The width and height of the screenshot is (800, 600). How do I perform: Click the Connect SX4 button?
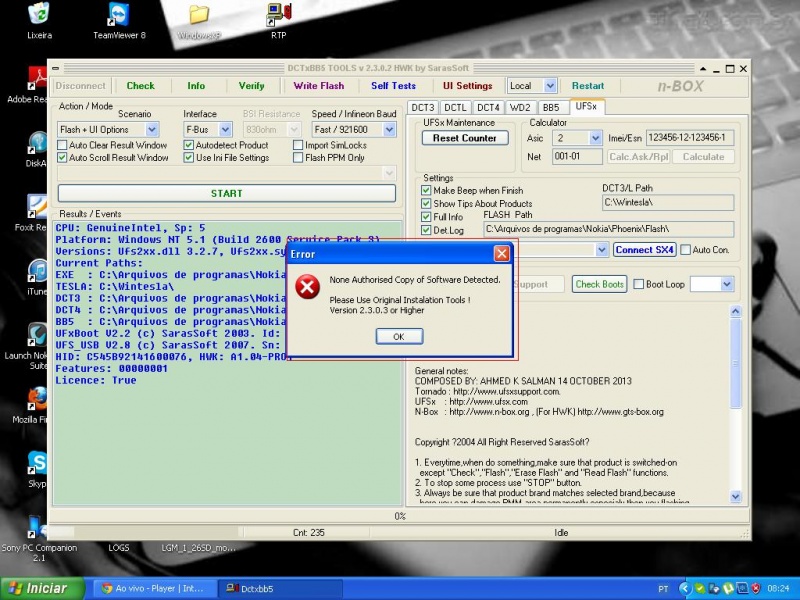click(x=644, y=250)
